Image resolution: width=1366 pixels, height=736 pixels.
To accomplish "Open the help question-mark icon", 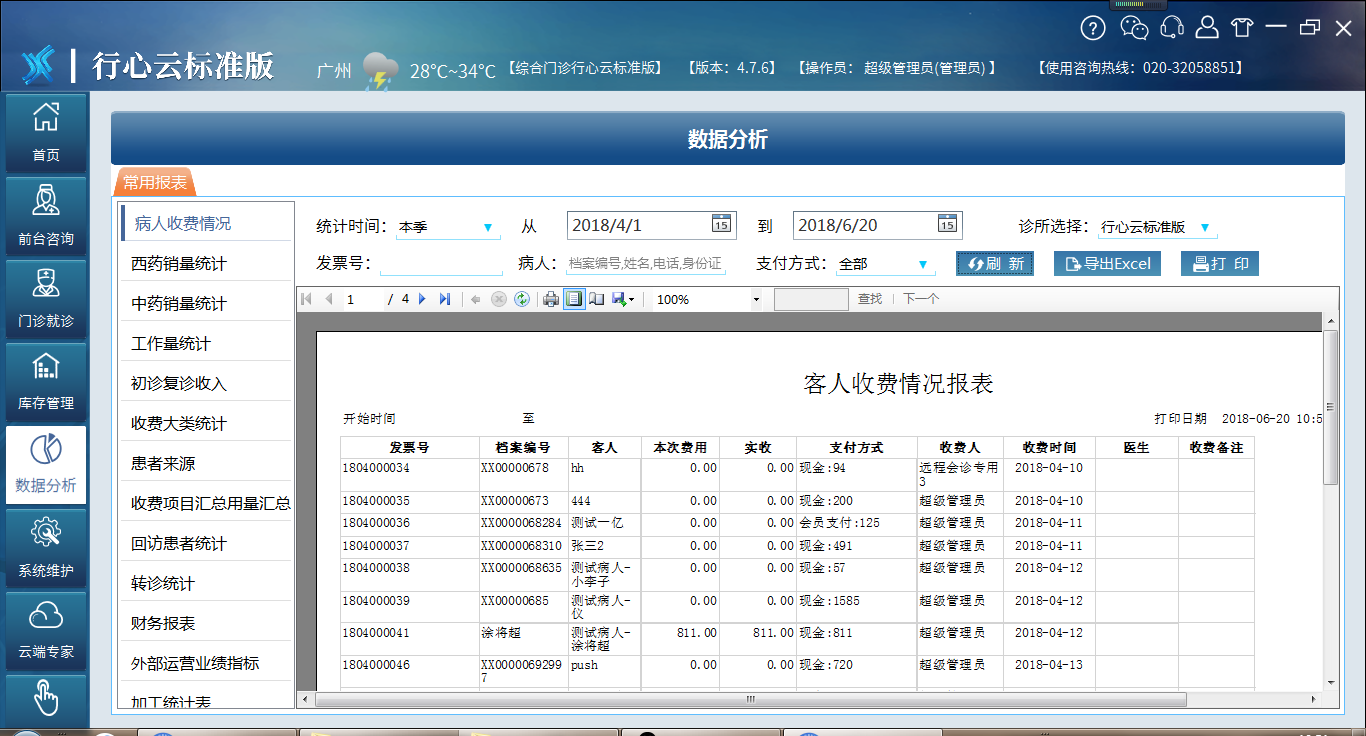I will pyautogui.click(x=1093, y=28).
